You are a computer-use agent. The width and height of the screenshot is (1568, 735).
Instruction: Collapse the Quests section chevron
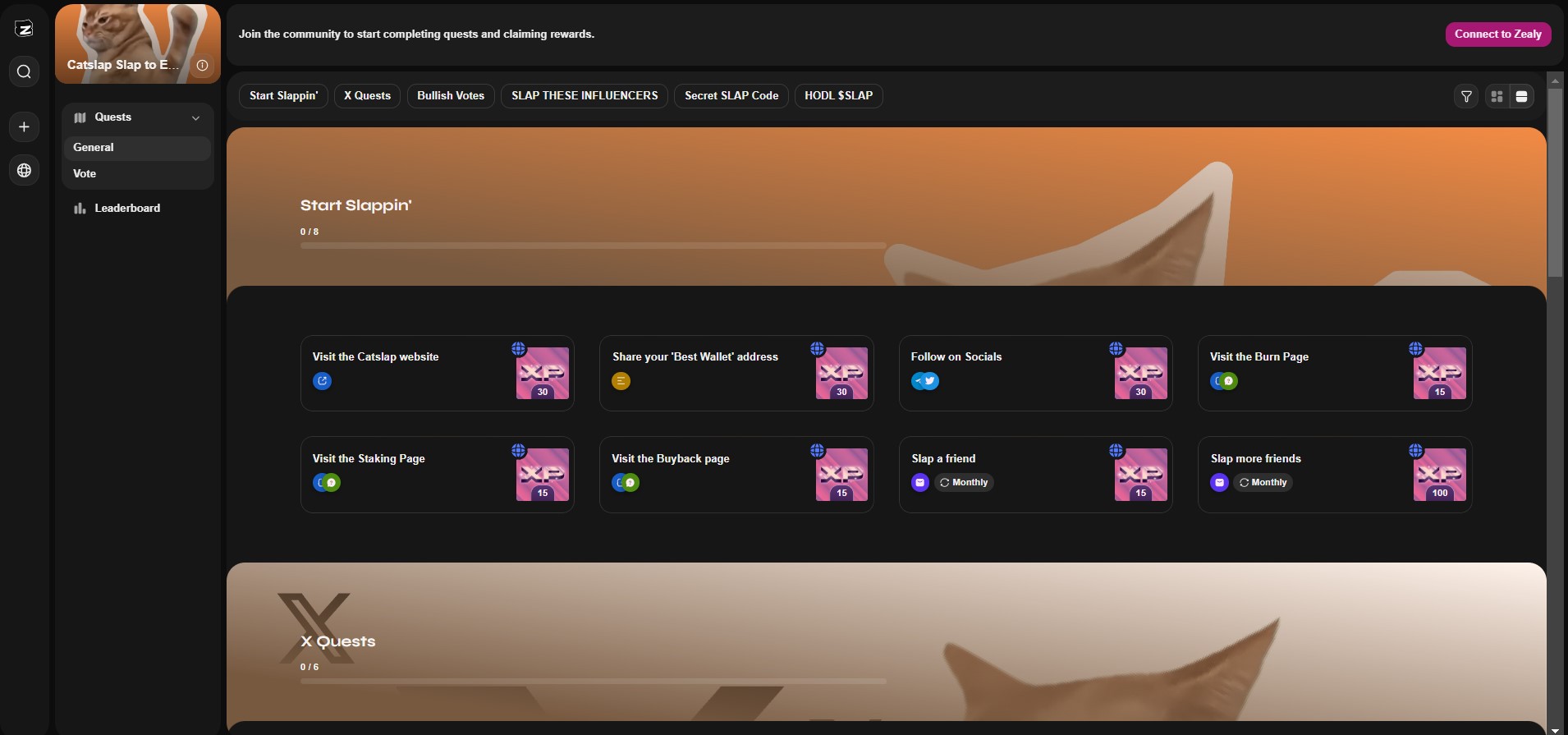195,118
